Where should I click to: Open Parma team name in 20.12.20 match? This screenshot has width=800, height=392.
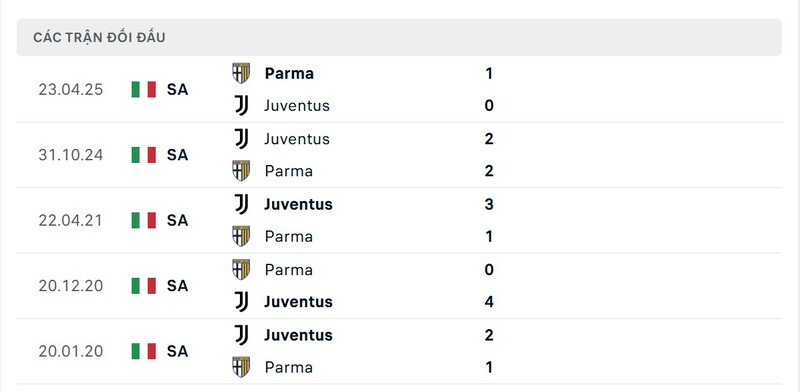tap(288, 270)
